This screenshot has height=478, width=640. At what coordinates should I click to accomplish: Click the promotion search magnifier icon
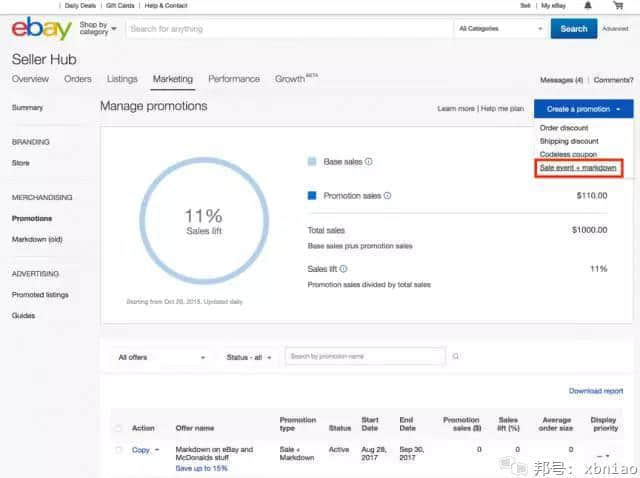tap(456, 357)
